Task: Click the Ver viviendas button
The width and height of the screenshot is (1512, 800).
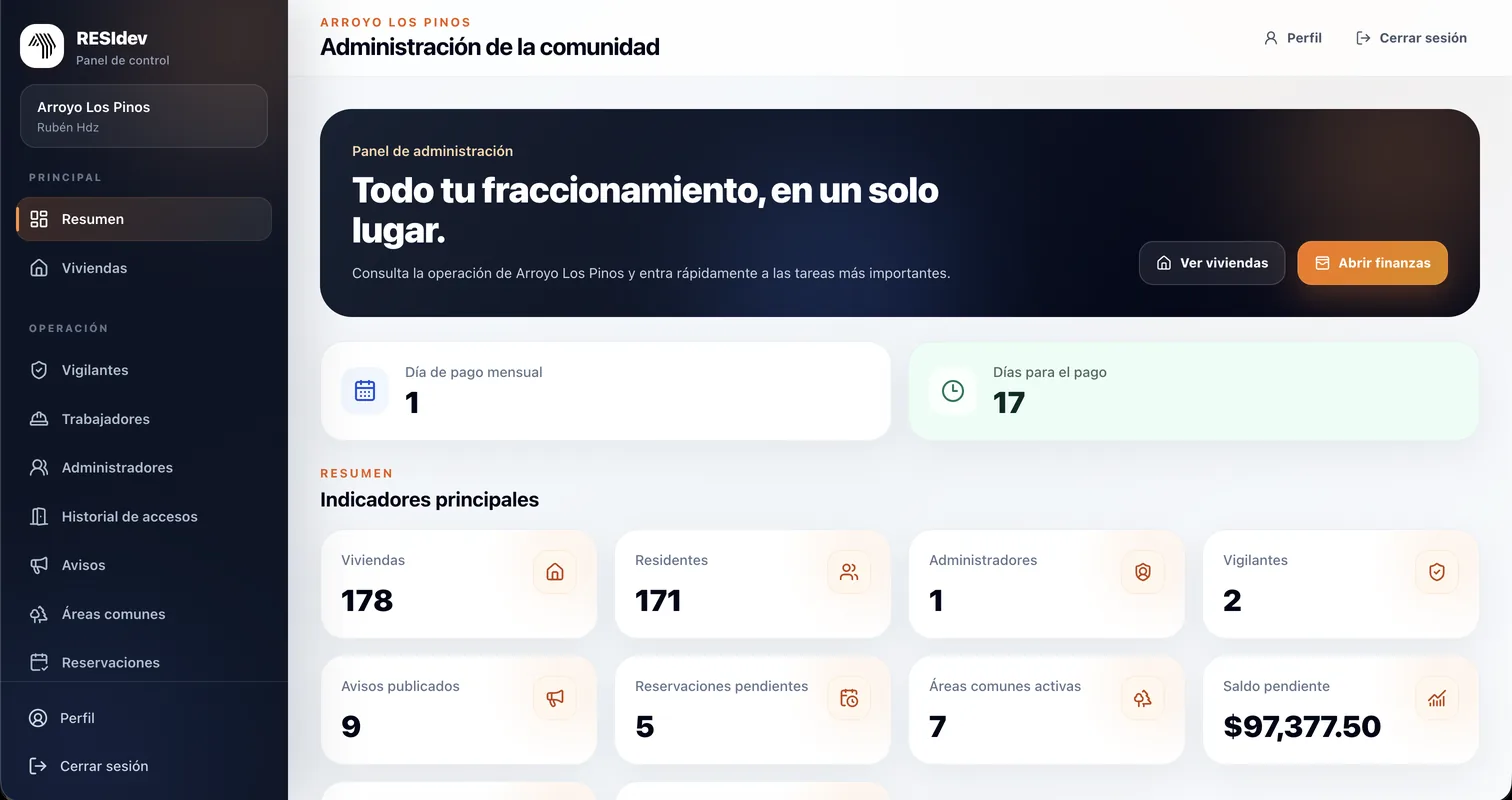Action: point(1212,263)
